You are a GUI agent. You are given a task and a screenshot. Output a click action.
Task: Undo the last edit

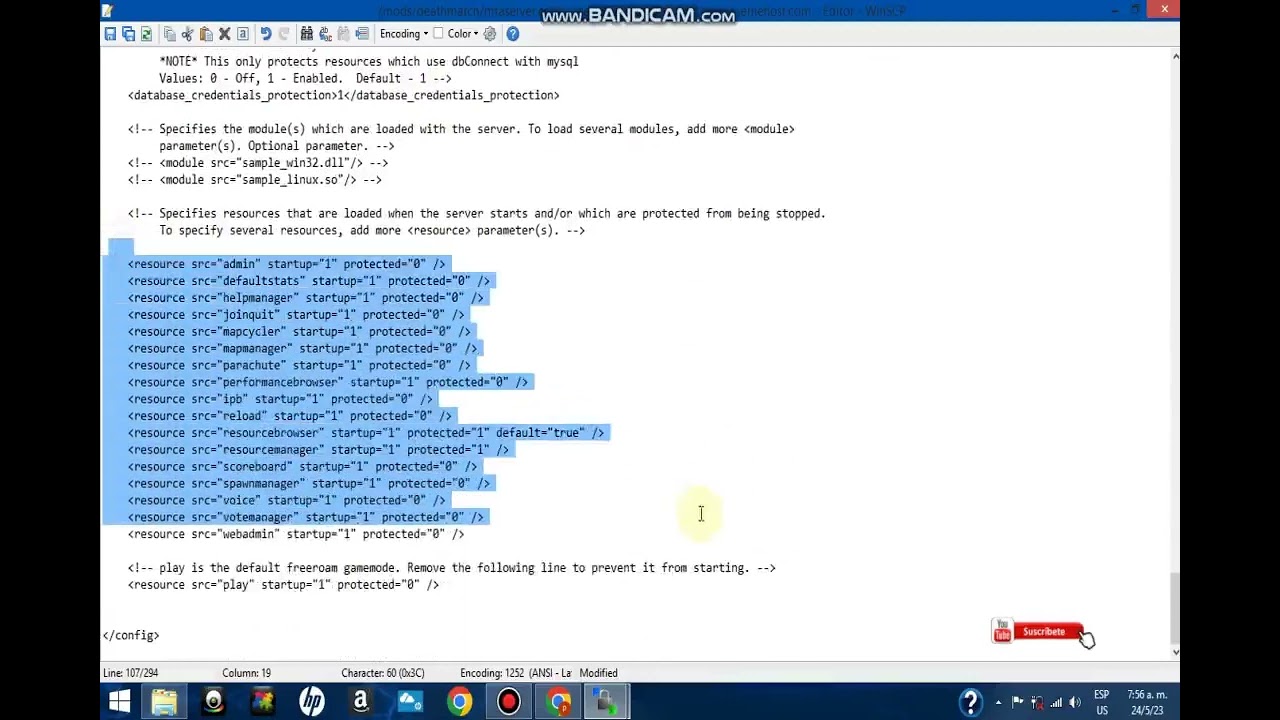[266, 34]
